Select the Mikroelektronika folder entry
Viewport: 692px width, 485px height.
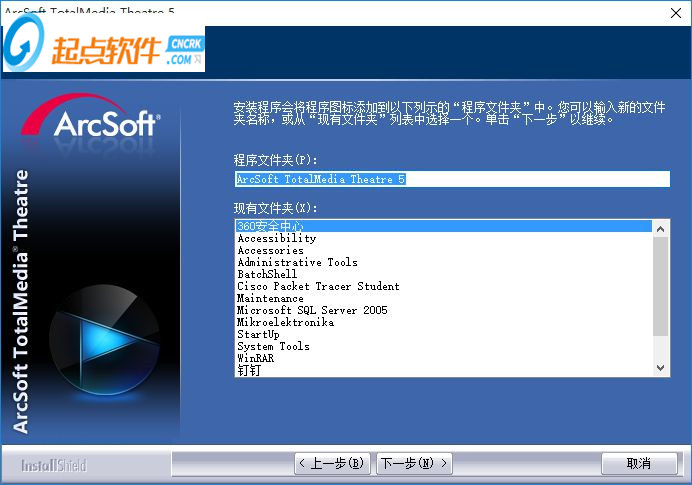[x=443, y=322]
